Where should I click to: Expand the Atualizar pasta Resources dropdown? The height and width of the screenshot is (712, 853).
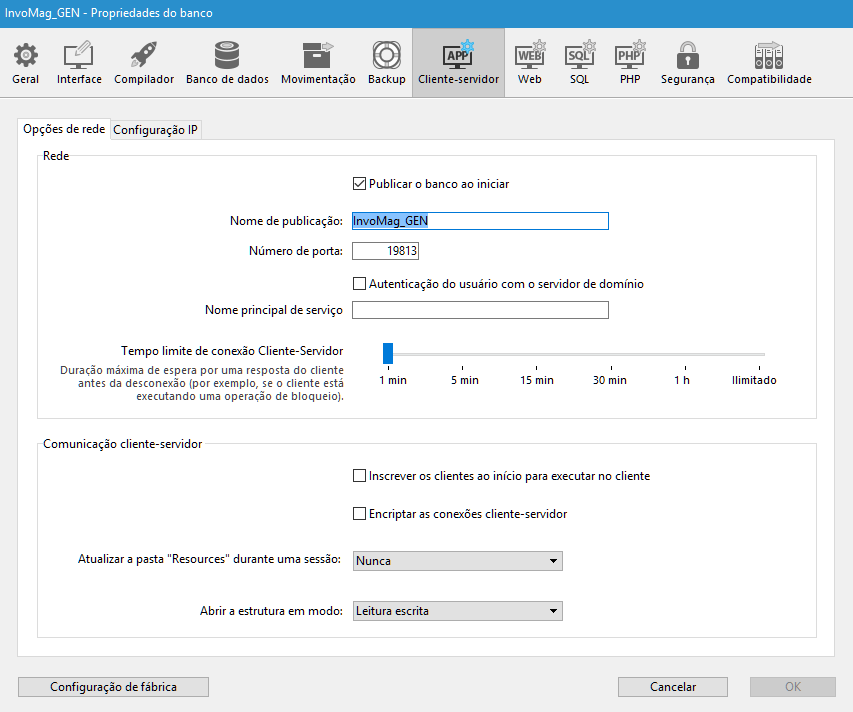pos(458,561)
